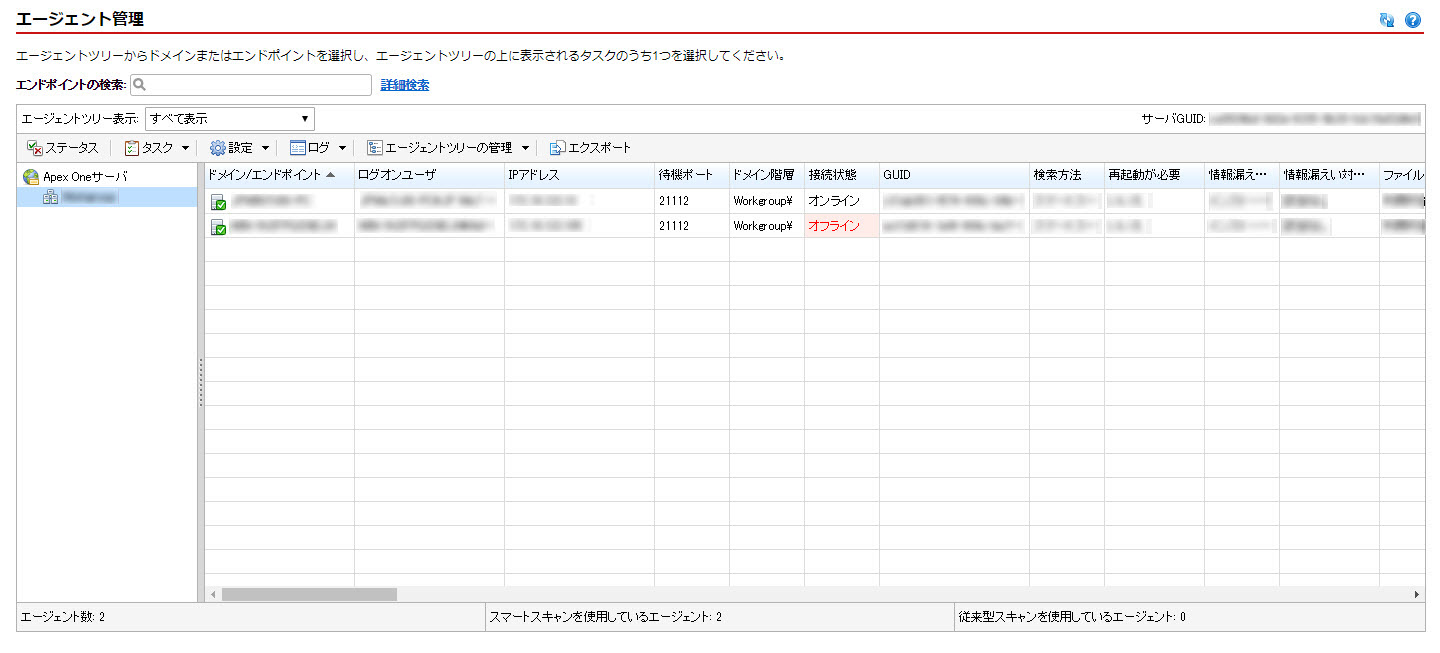Click the tree panel splitter handle
The height and width of the screenshot is (653, 1440).
coord(201,382)
